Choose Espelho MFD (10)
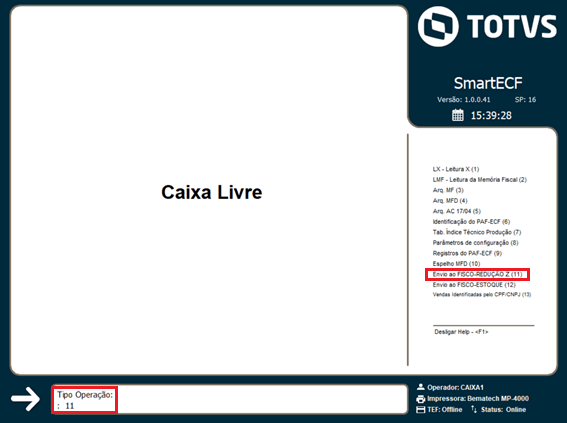 click(456, 264)
